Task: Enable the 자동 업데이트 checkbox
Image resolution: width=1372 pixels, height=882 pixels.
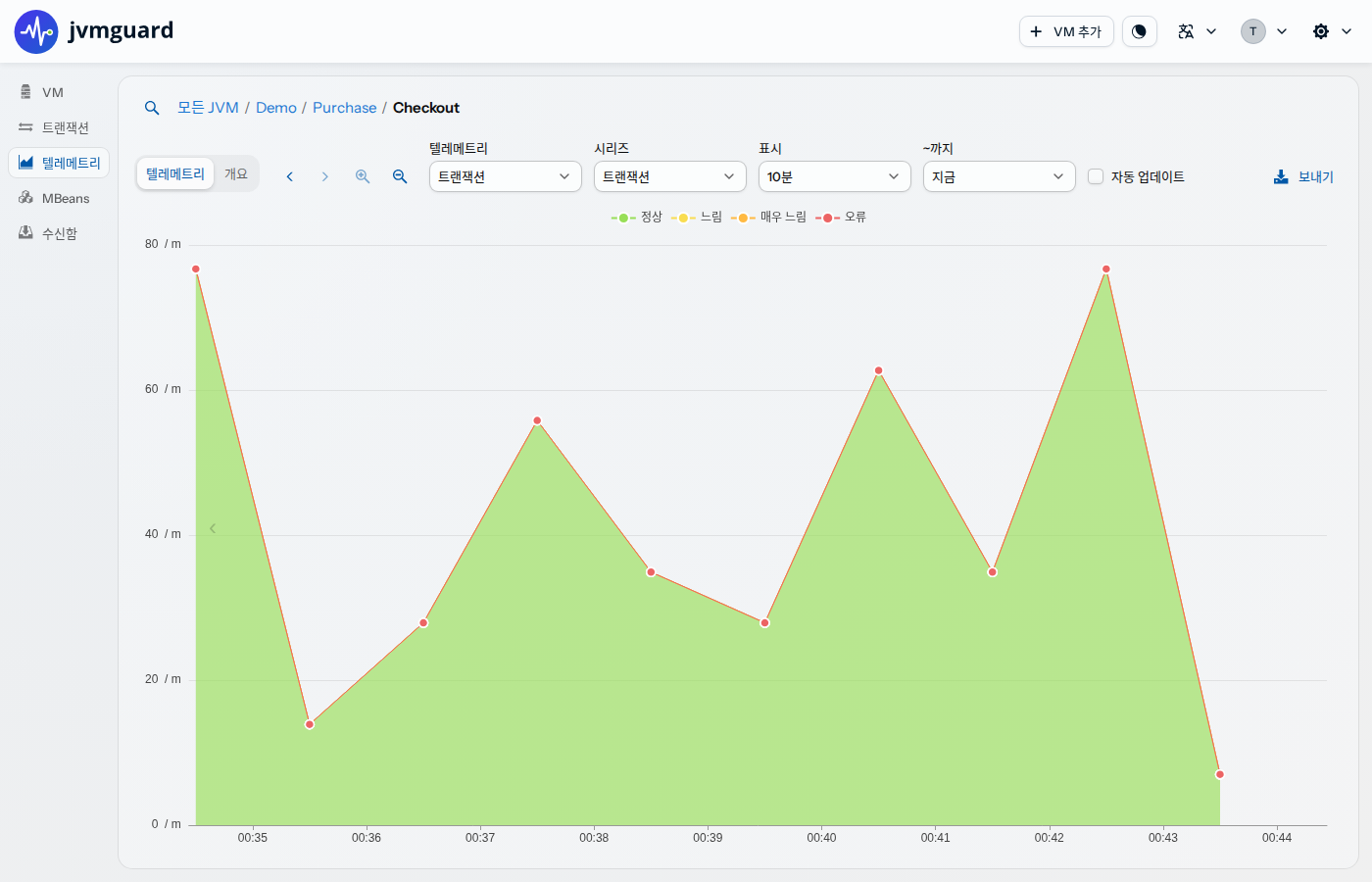Action: (x=1096, y=176)
